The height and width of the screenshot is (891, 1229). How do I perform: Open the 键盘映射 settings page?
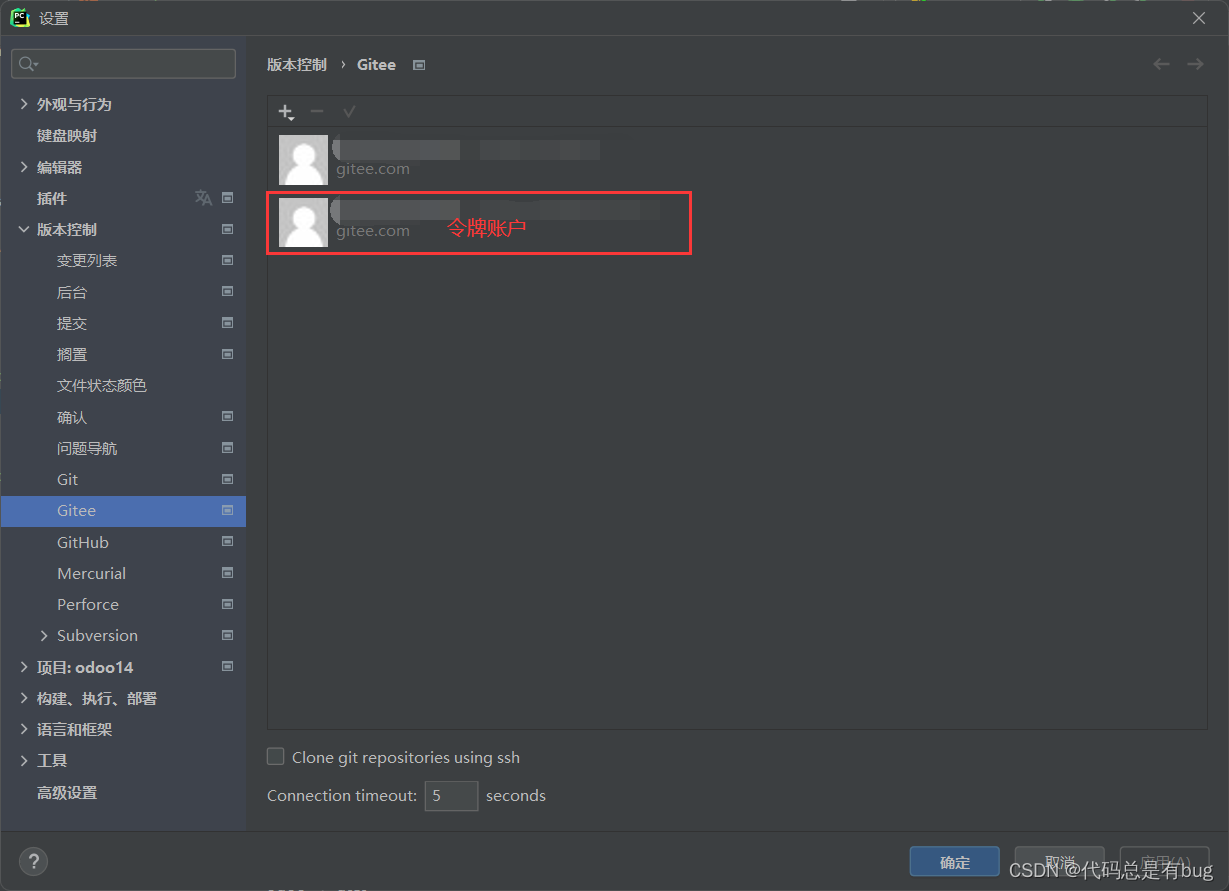pyautogui.click(x=67, y=135)
